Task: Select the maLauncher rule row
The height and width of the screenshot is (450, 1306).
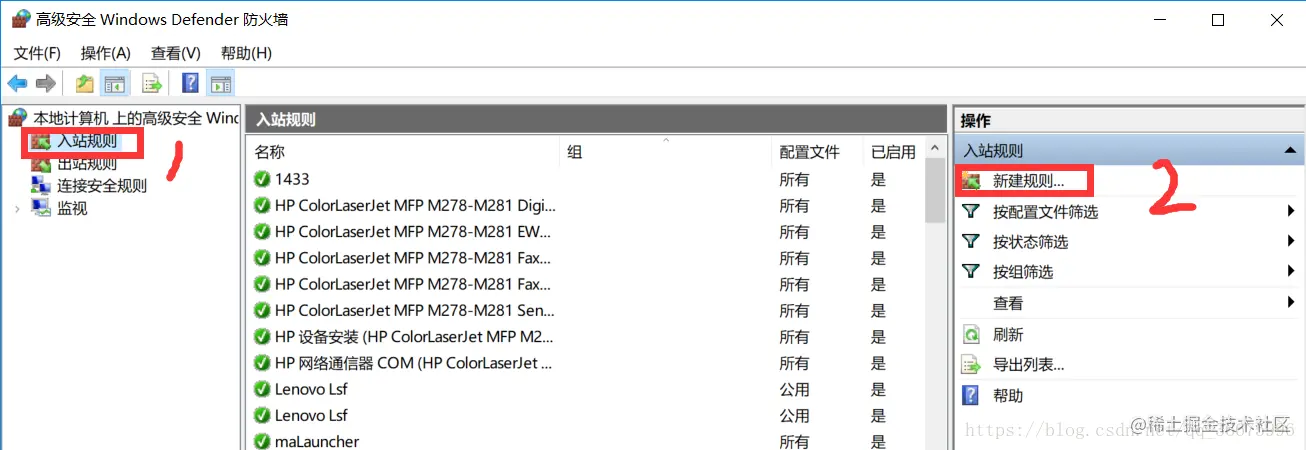Action: click(585, 441)
